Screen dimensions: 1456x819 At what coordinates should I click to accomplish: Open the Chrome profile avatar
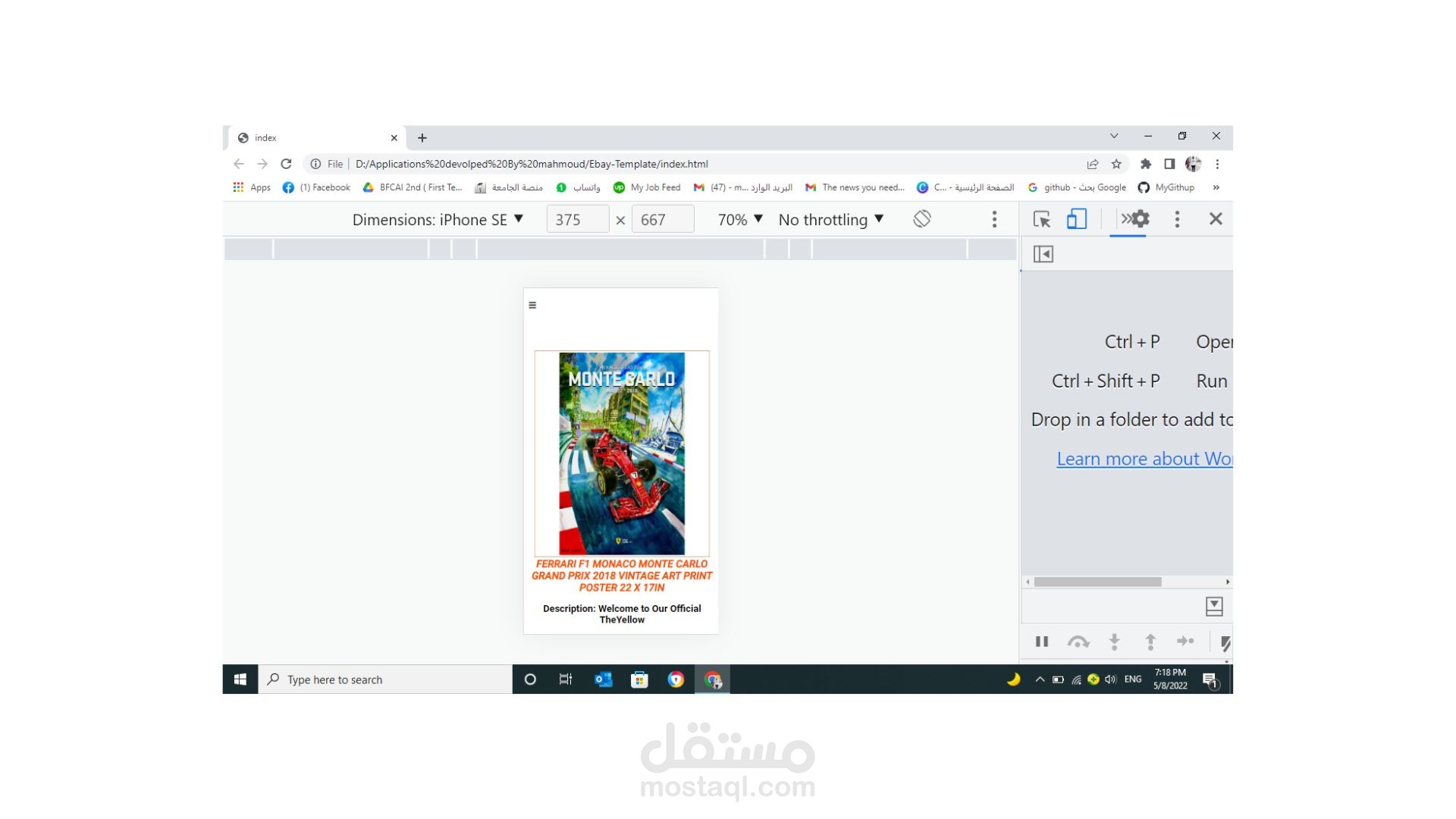click(x=1193, y=164)
